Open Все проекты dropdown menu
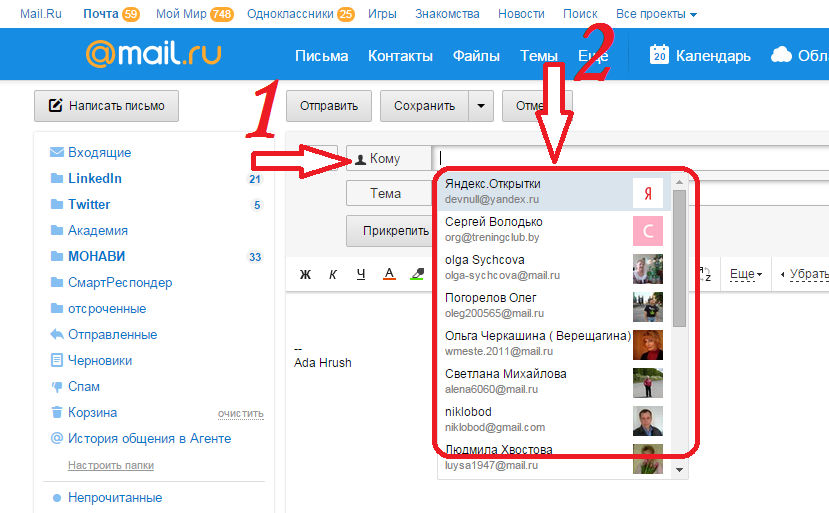This screenshot has width=829, height=513. click(656, 14)
